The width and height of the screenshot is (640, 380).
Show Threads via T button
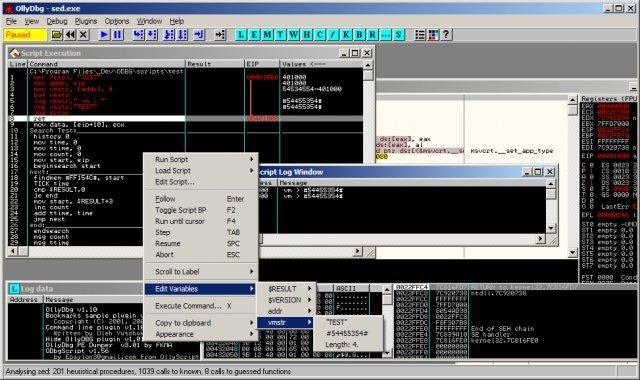pyautogui.click(x=280, y=35)
